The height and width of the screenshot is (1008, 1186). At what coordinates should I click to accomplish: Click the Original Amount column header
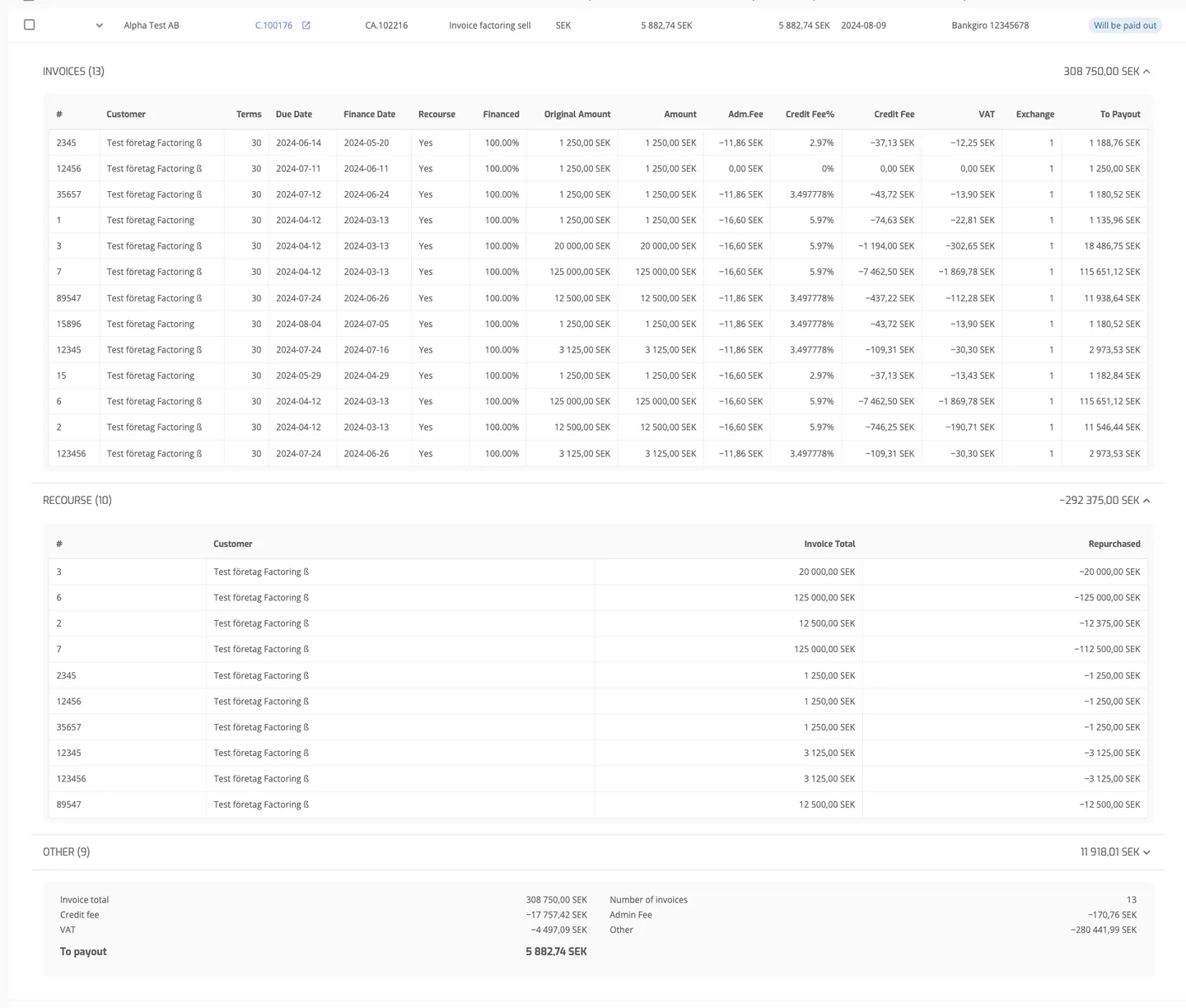[x=577, y=114]
